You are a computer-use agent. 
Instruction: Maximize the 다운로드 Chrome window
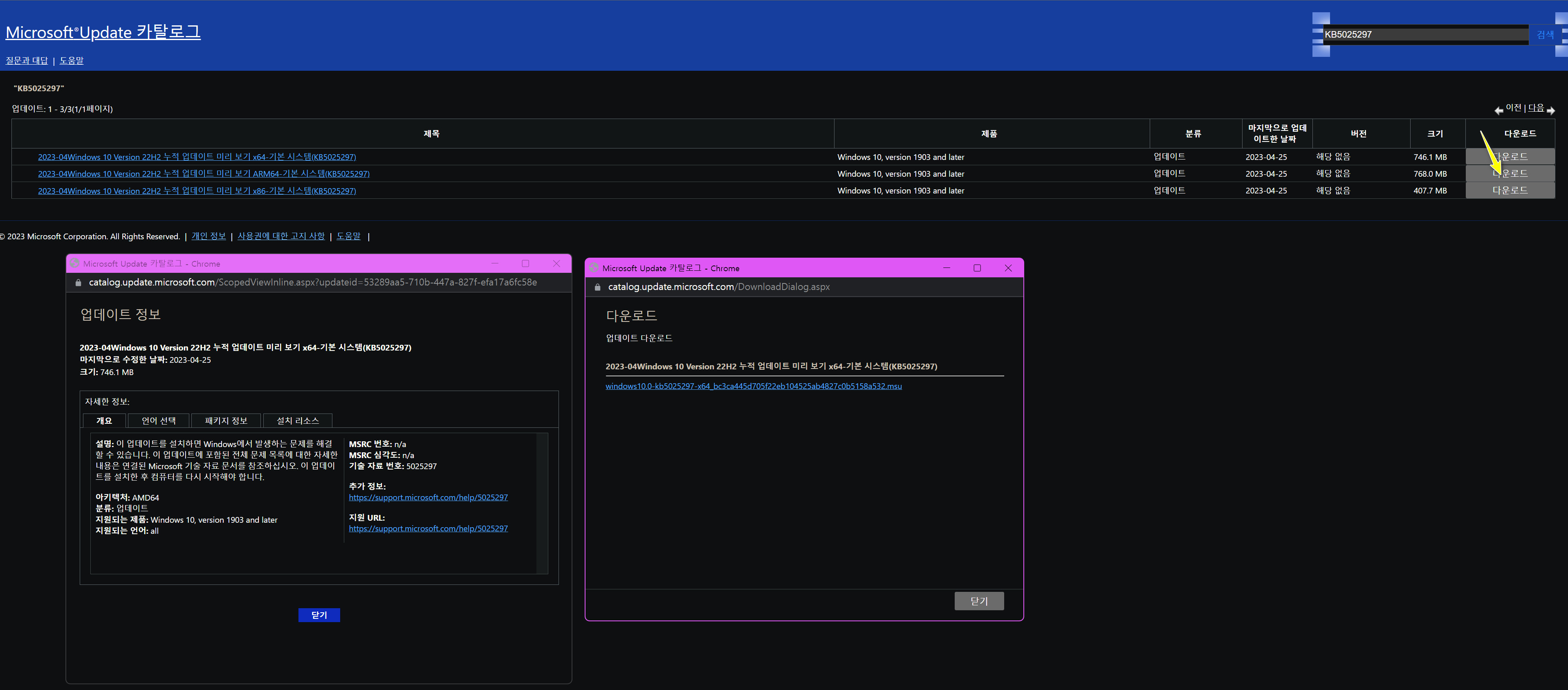(x=977, y=268)
